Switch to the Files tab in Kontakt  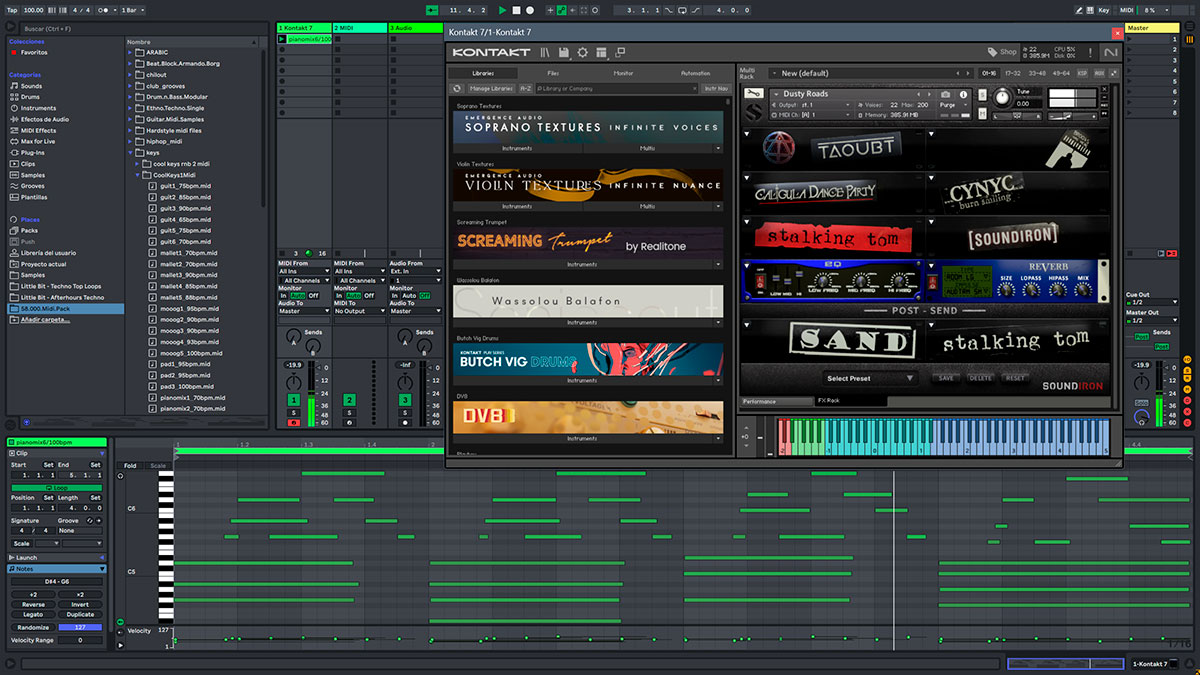553,73
